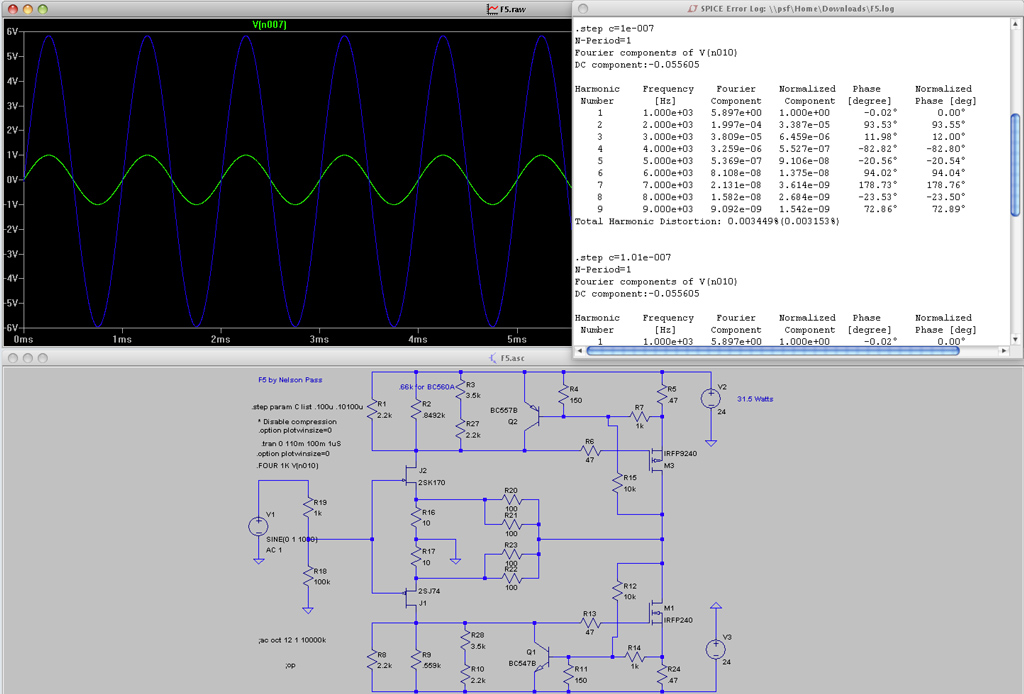Click the scroll right arrow in Error Log

coord(1004,351)
